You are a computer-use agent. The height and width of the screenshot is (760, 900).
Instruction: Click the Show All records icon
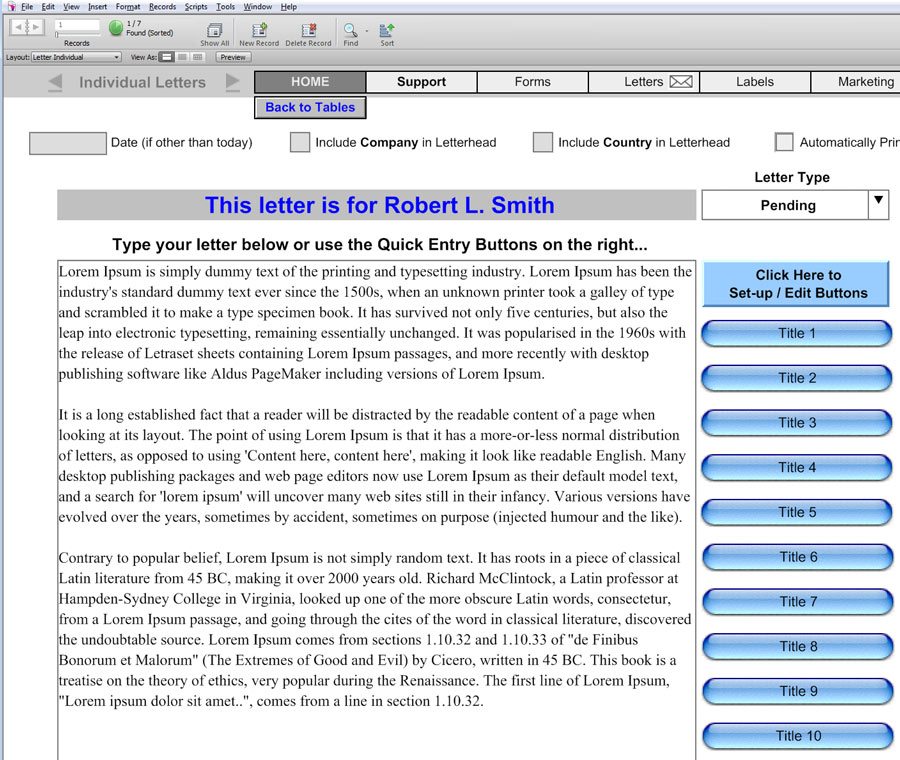pos(215,30)
